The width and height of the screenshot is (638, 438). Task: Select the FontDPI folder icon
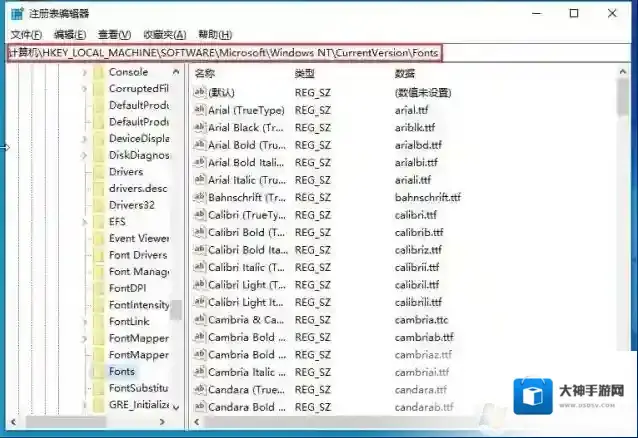(99, 288)
